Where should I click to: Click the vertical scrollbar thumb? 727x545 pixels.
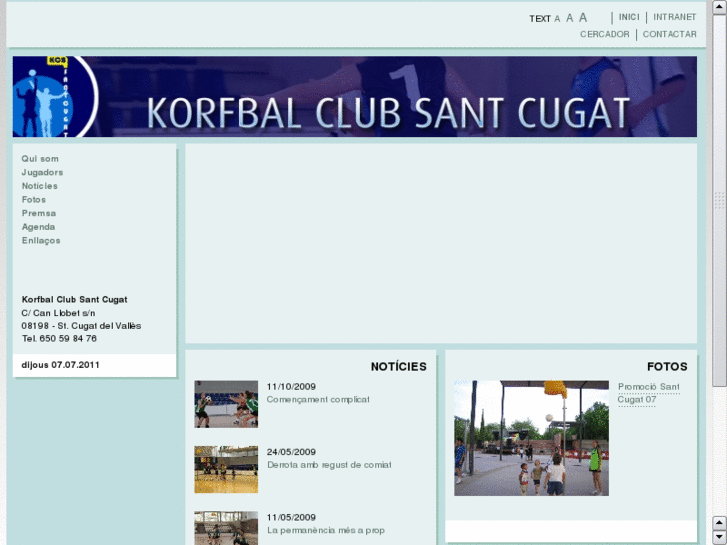(x=720, y=200)
